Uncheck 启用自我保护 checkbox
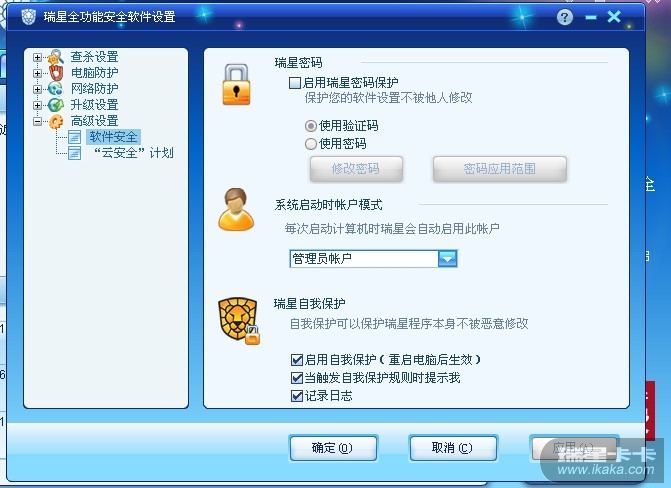Viewport: 671px width, 488px height. point(297,360)
